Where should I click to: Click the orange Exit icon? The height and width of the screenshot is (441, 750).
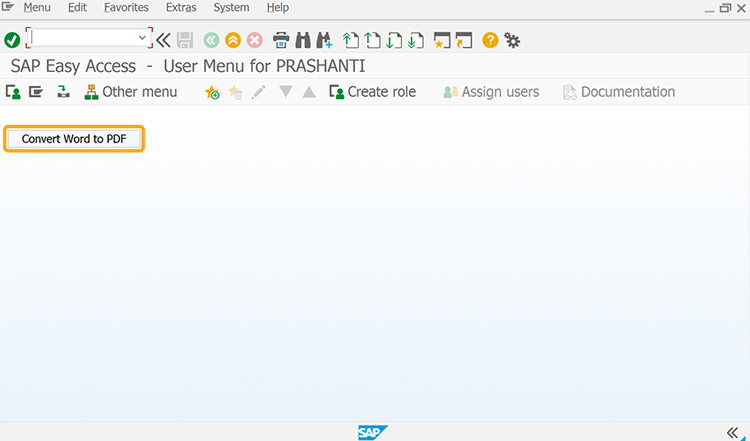coord(233,40)
